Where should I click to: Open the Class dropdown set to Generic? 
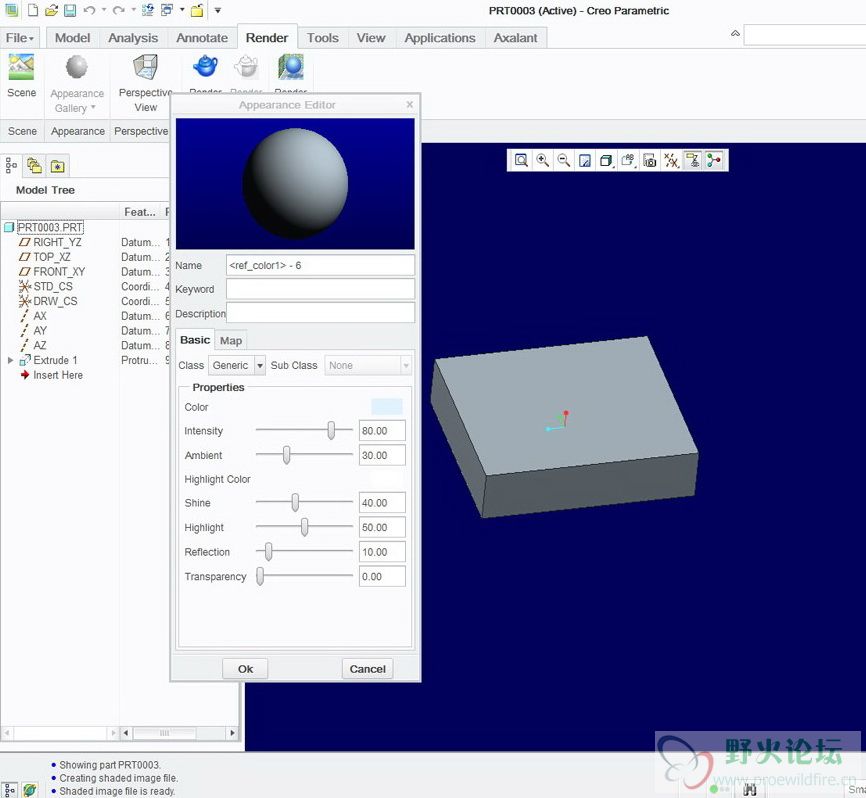[237, 366]
